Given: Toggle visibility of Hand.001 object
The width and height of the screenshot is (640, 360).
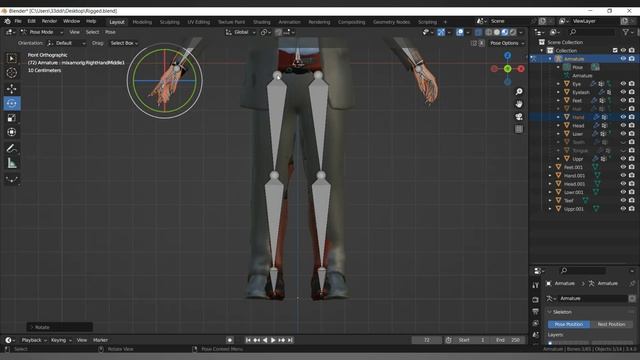Looking at the screenshot, I should tap(623, 176).
